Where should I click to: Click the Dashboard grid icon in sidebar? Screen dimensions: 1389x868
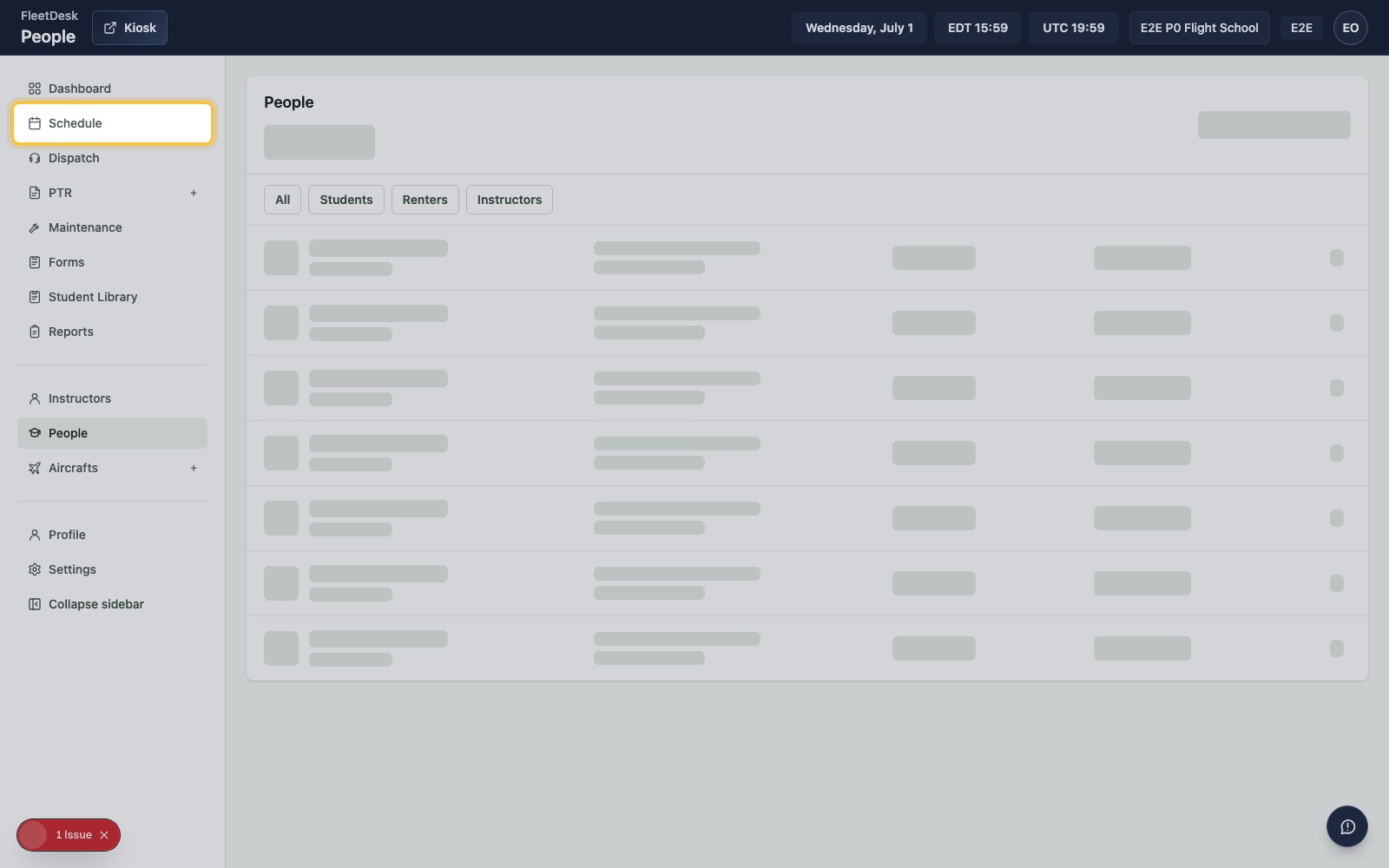(x=35, y=89)
